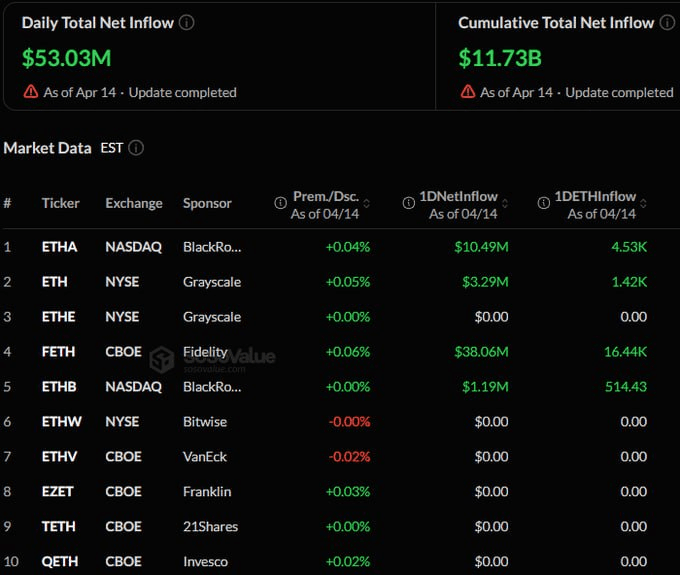Viewport: 680px width, 575px height.
Task: Click warning icon under Cumulative Total Net Inflow
Action: point(467,92)
